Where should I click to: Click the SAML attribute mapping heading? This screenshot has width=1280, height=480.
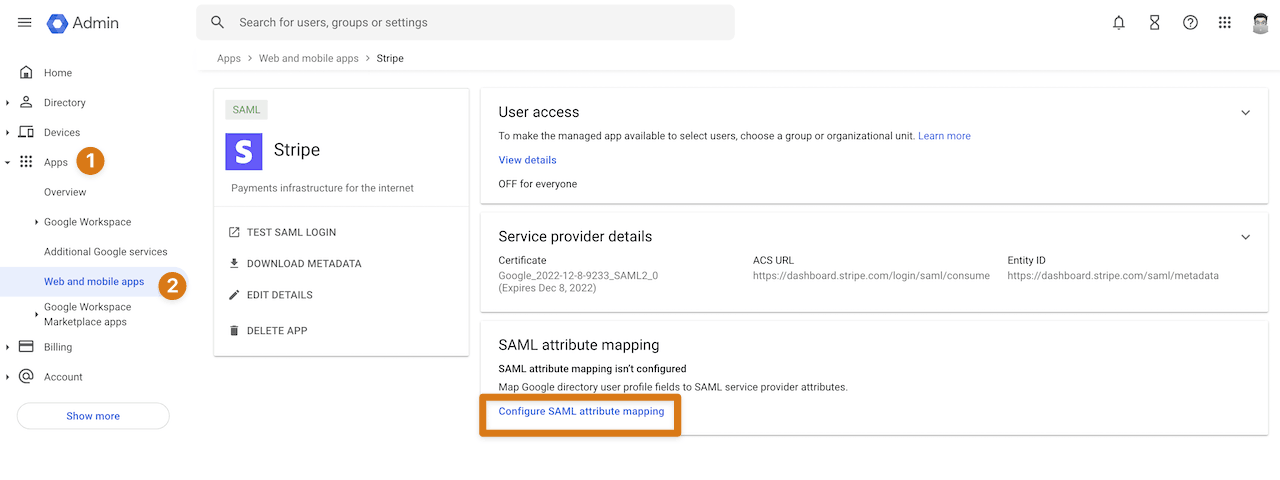pyautogui.click(x=579, y=345)
